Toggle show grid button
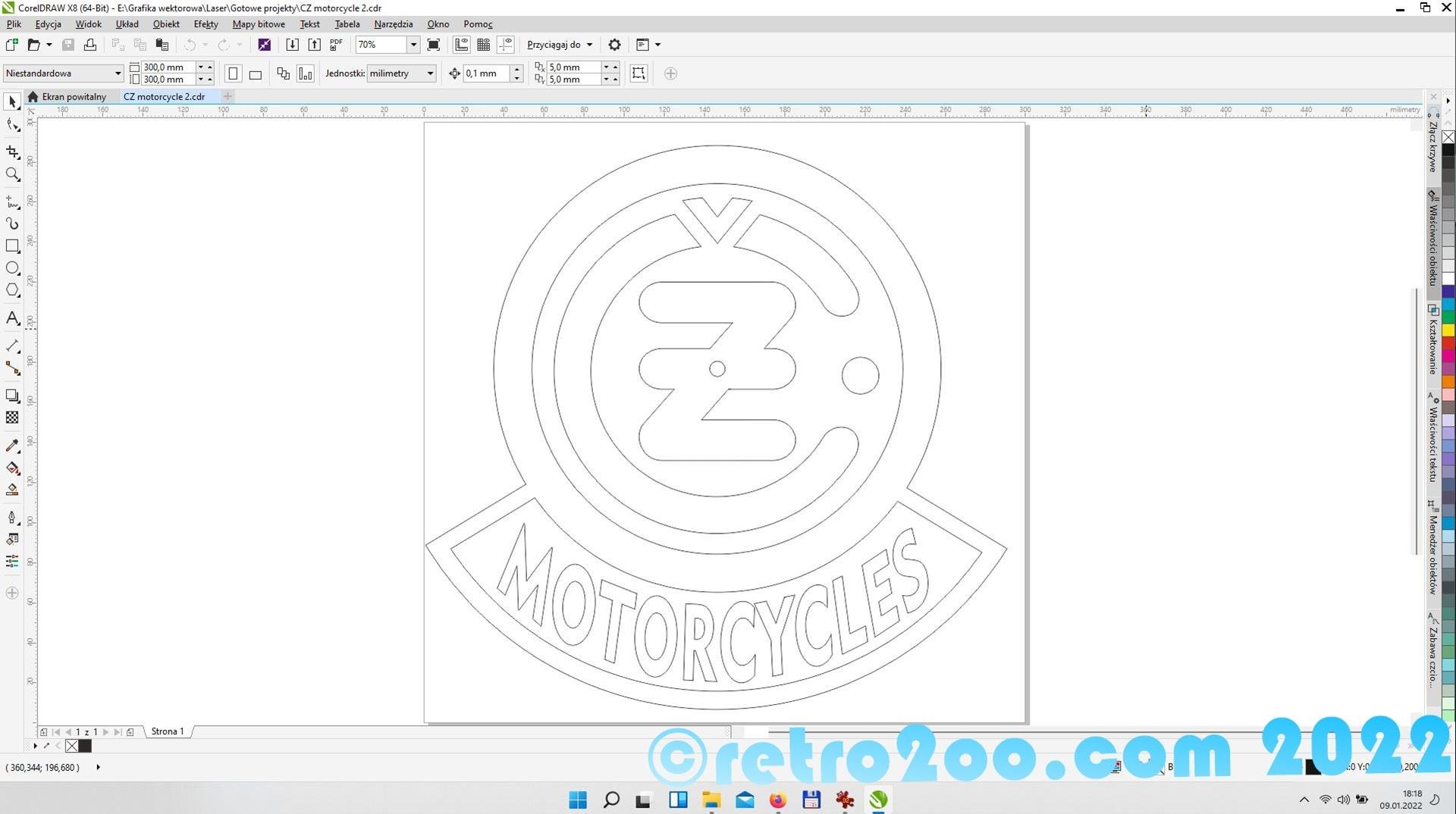Screen dimensions: 1456x814 483,45
